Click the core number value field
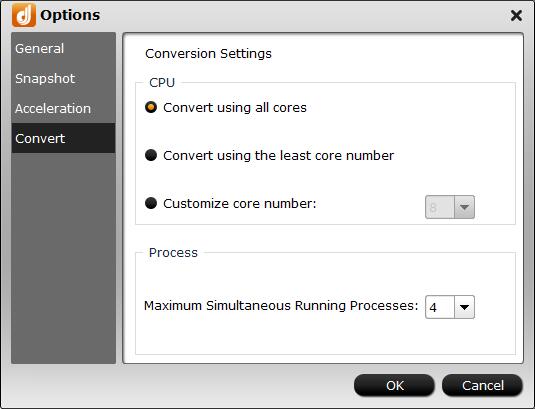The height and width of the screenshot is (409, 535). 440,207
